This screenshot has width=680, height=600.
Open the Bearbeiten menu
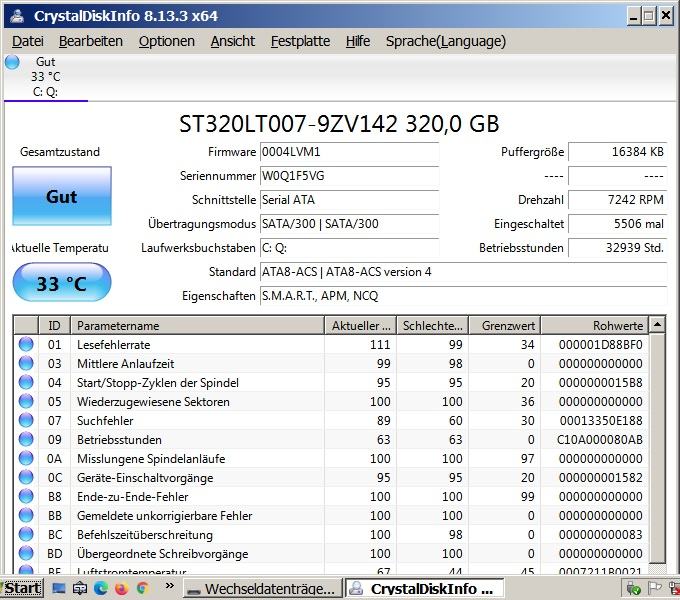click(x=91, y=41)
